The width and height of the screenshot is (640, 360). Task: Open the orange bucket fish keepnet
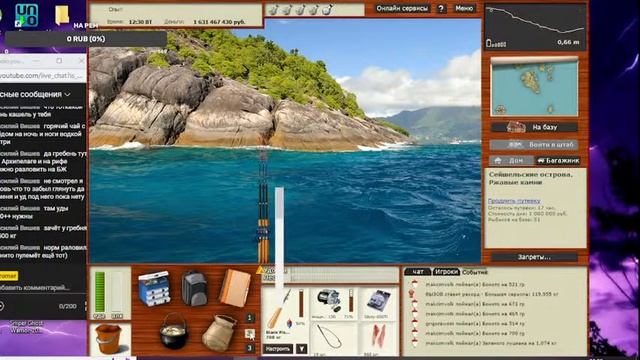109,339
